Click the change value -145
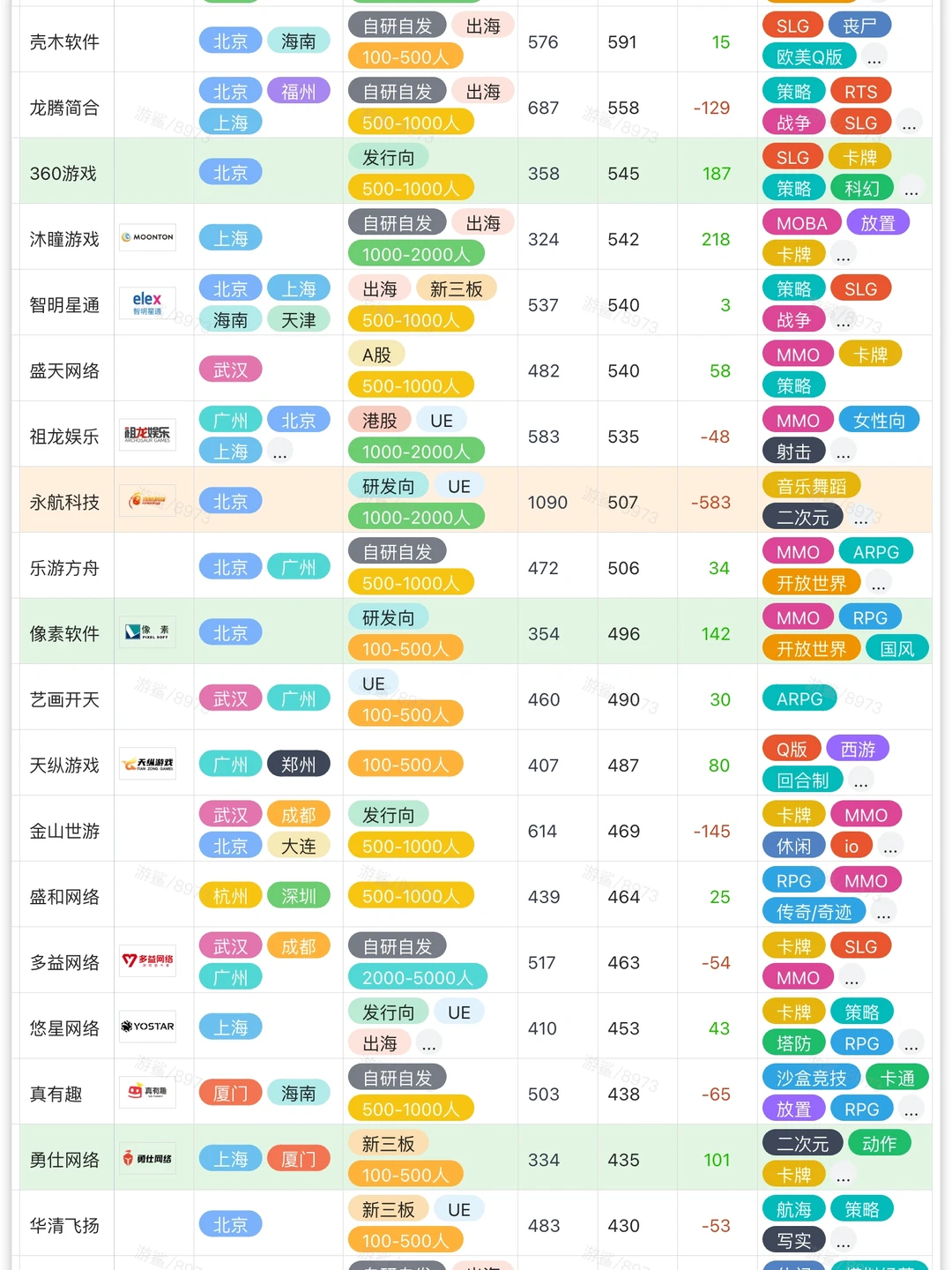This screenshot has height=1270, width=952. coord(711,831)
